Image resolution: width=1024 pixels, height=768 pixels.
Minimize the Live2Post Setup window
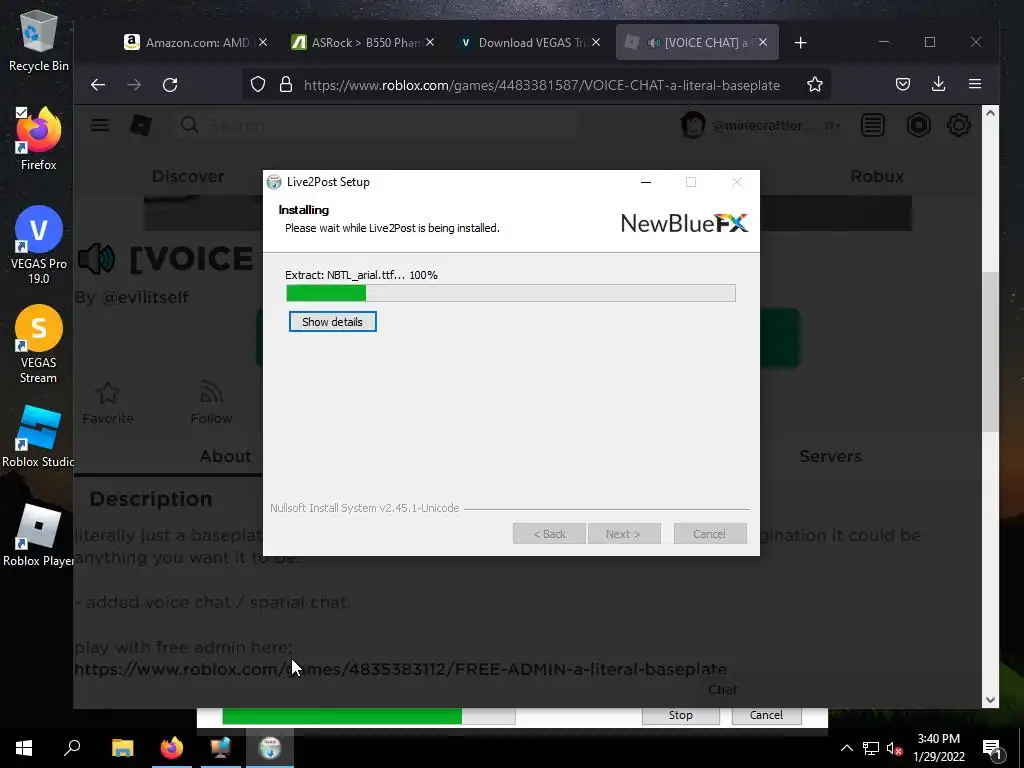[646, 182]
